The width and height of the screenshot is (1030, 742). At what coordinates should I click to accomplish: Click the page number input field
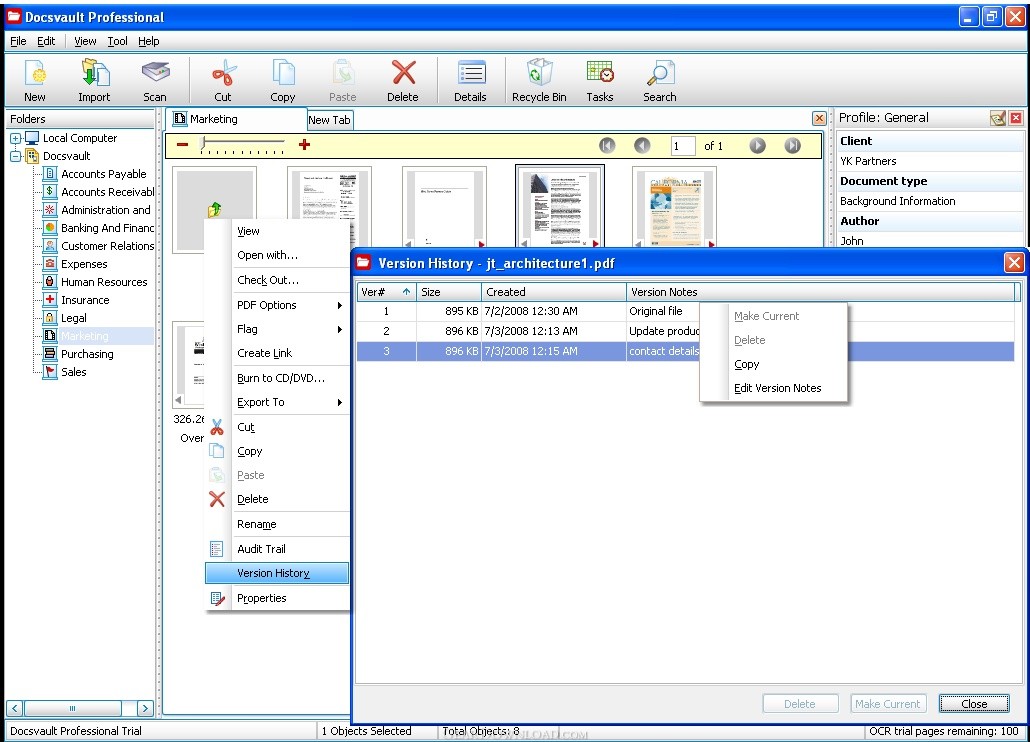[x=683, y=146]
